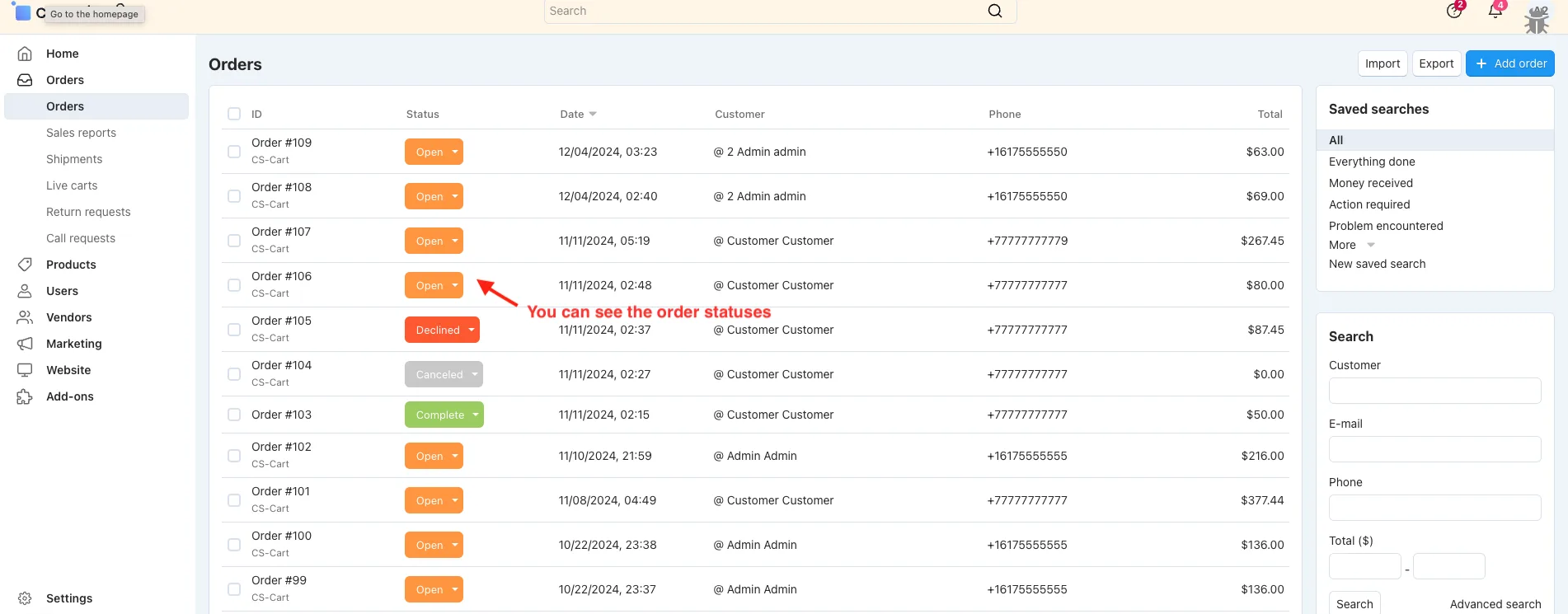Click New saved search link

[x=1377, y=264]
